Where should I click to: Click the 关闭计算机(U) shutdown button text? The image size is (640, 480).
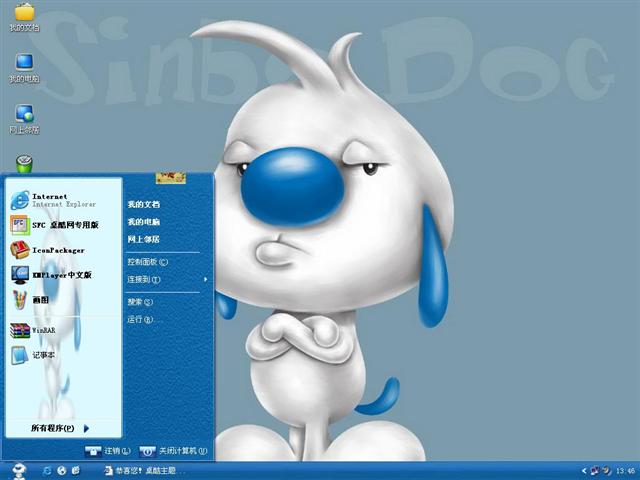click(183, 451)
